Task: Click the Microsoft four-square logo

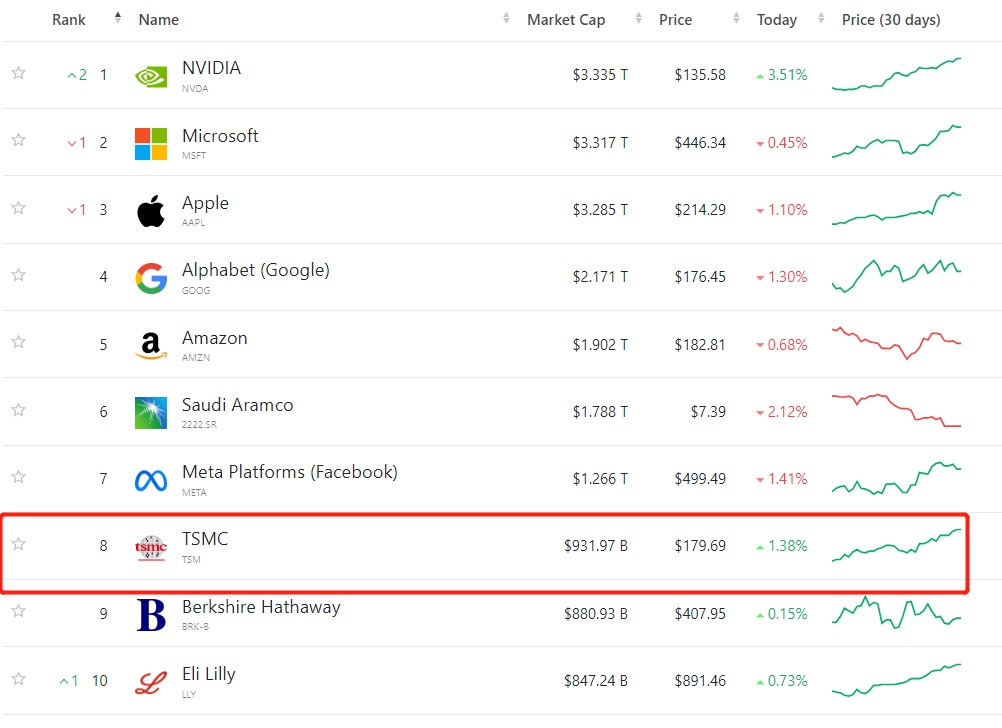Action: [151, 143]
